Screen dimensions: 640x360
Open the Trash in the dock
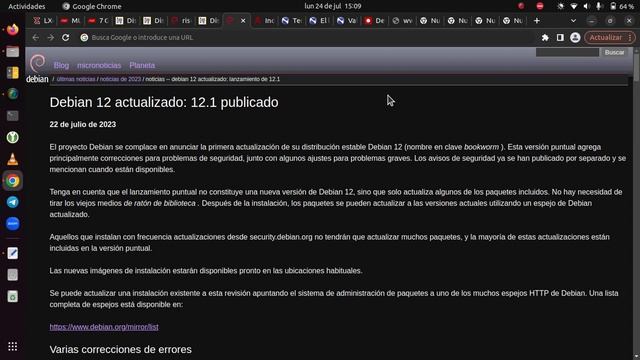(13, 296)
